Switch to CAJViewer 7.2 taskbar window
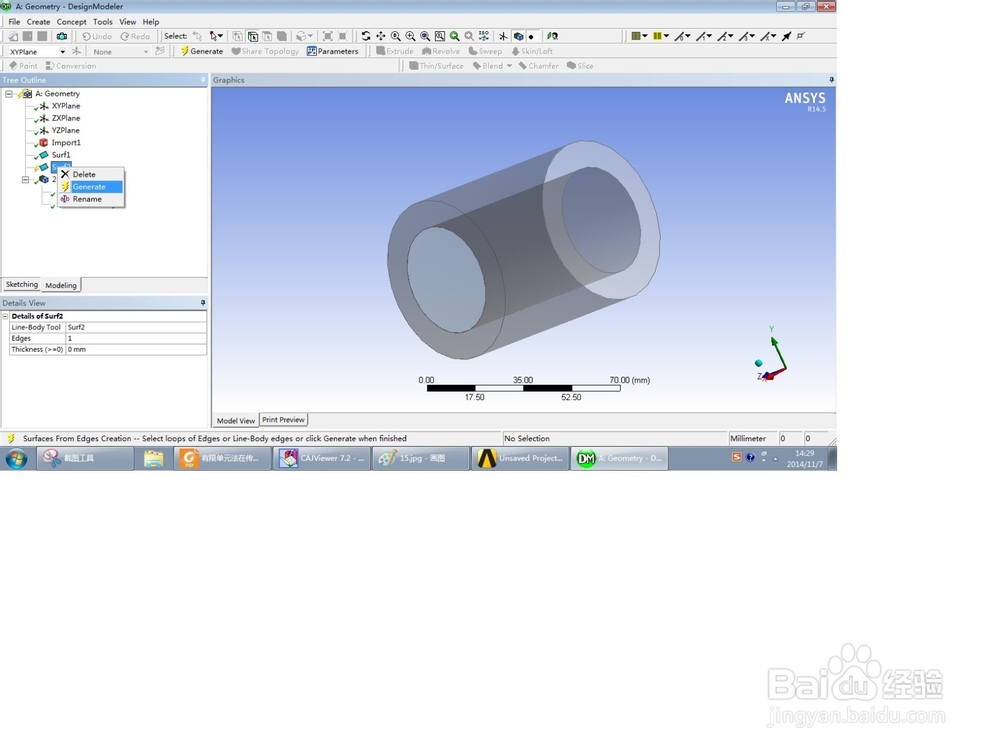The image size is (1000, 750). pyautogui.click(x=321, y=458)
